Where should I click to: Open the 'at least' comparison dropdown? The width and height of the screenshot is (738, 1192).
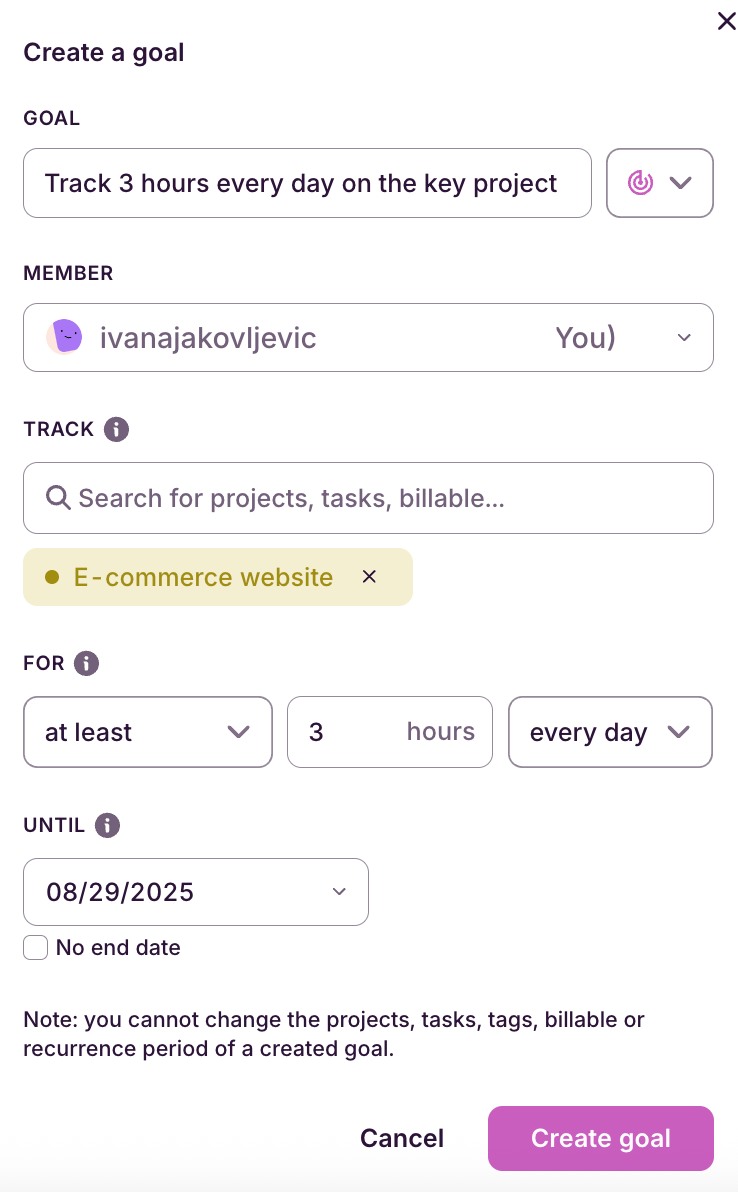coord(148,732)
